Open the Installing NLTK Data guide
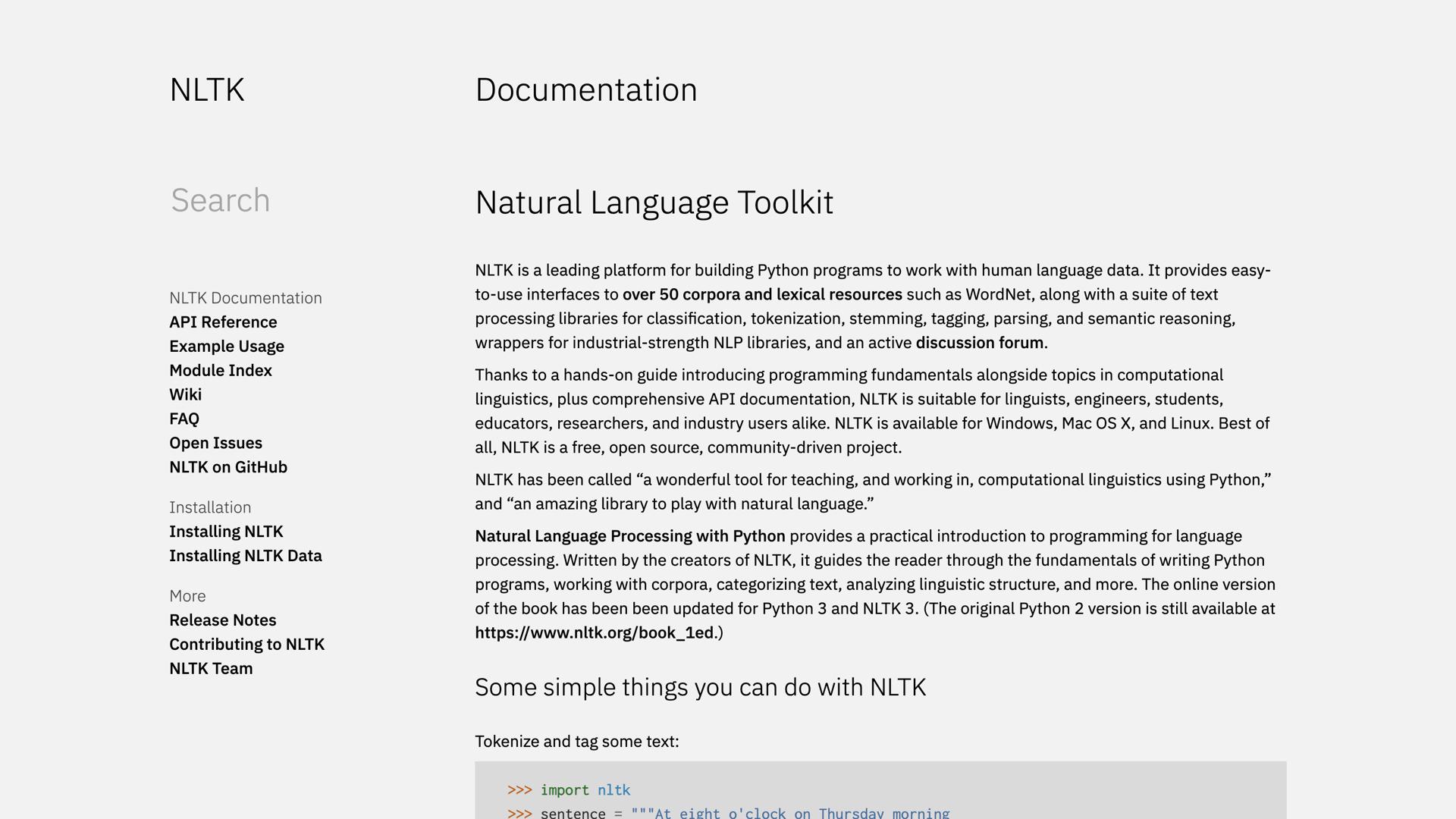 pyautogui.click(x=246, y=555)
